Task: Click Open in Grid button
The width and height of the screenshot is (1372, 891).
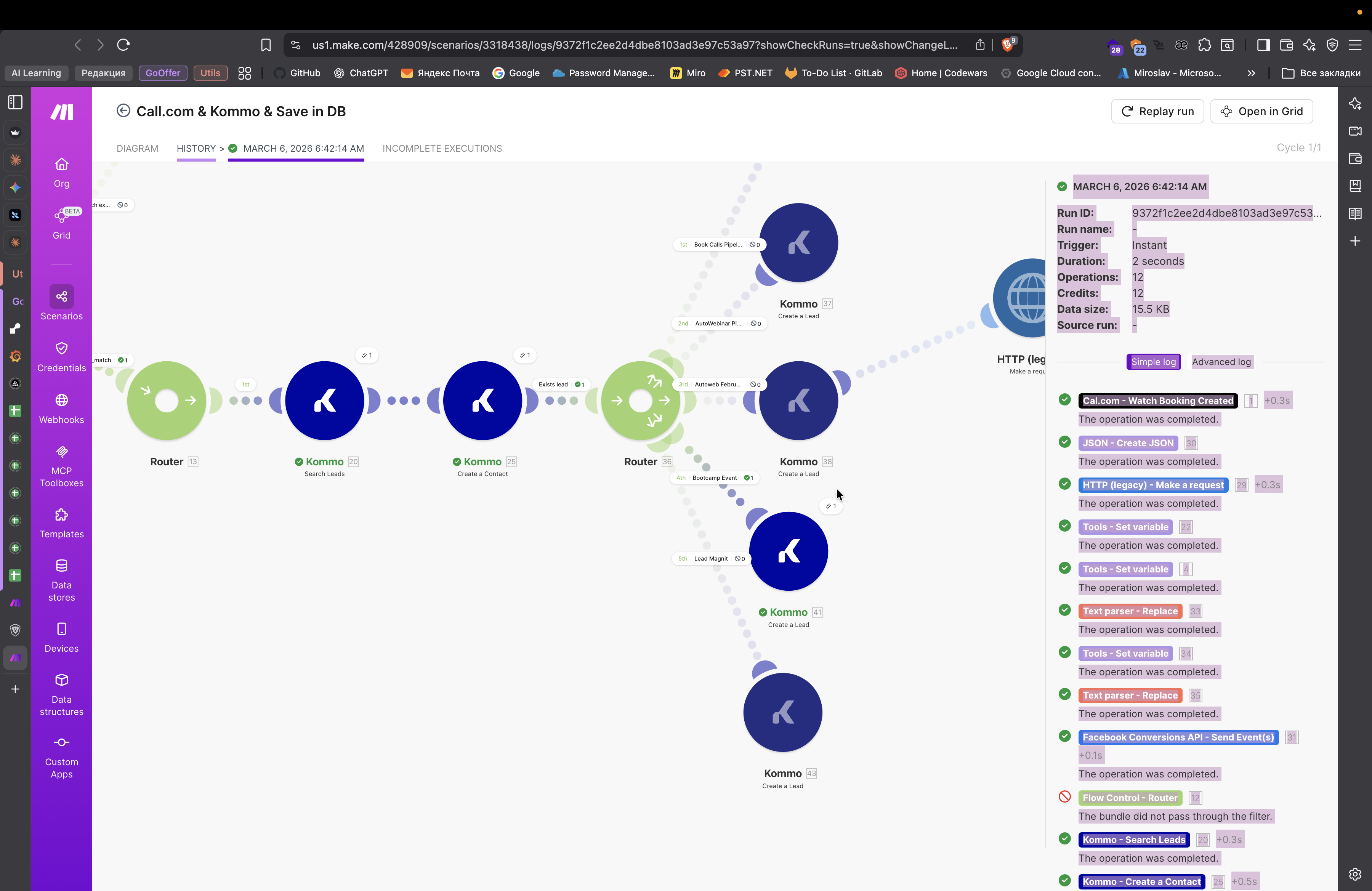Action: [1261, 111]
